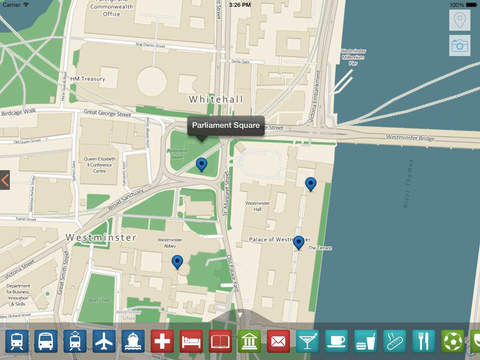Show ferry terminals with the ship icon
This screenshot has width=480, height=360.
click(133, 341)
